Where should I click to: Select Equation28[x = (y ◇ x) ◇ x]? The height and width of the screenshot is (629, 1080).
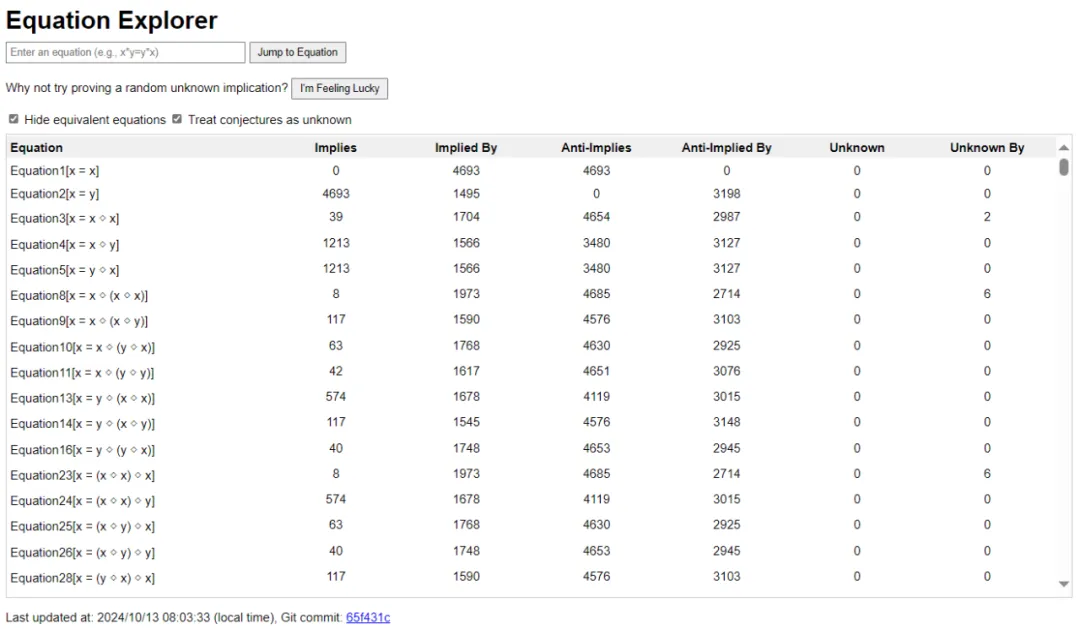pos(82,578)
